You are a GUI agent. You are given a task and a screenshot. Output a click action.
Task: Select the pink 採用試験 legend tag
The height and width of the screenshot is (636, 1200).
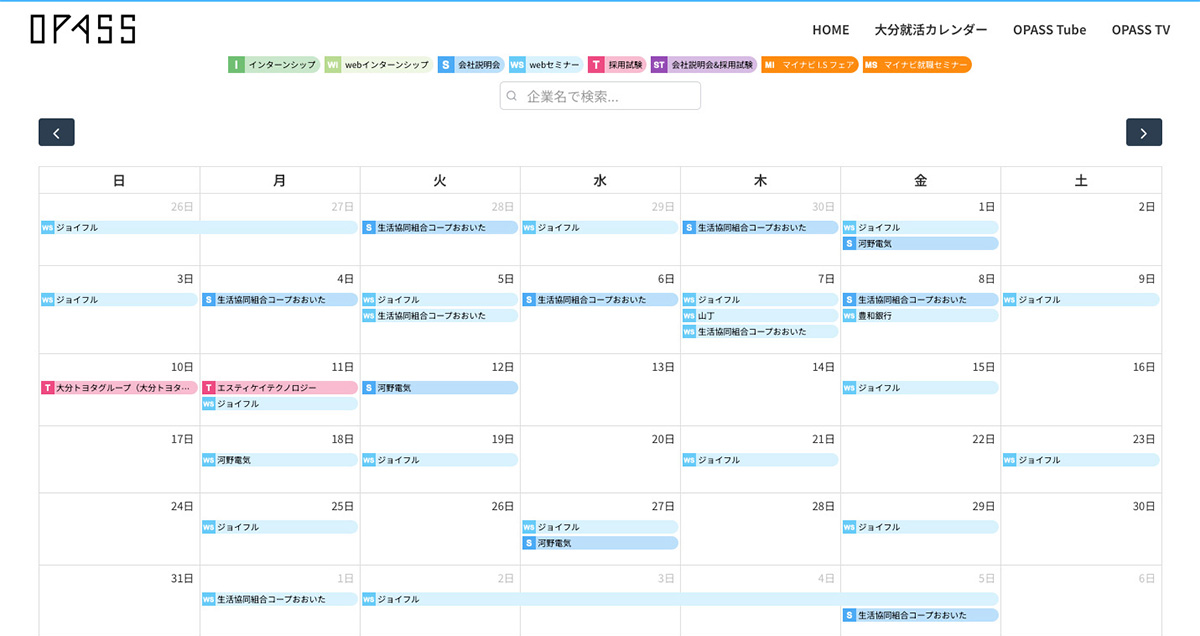616,65
